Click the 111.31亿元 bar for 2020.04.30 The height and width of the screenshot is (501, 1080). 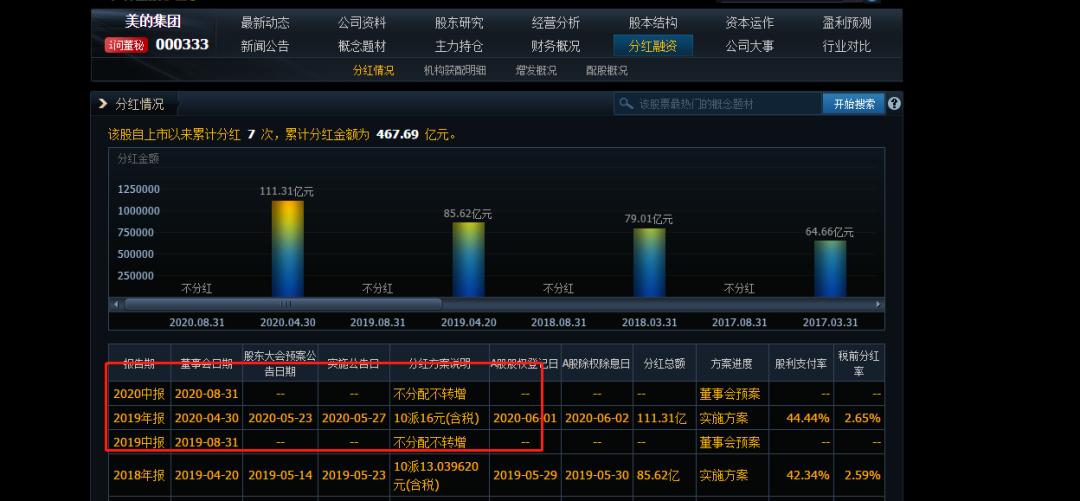point(288,249)
